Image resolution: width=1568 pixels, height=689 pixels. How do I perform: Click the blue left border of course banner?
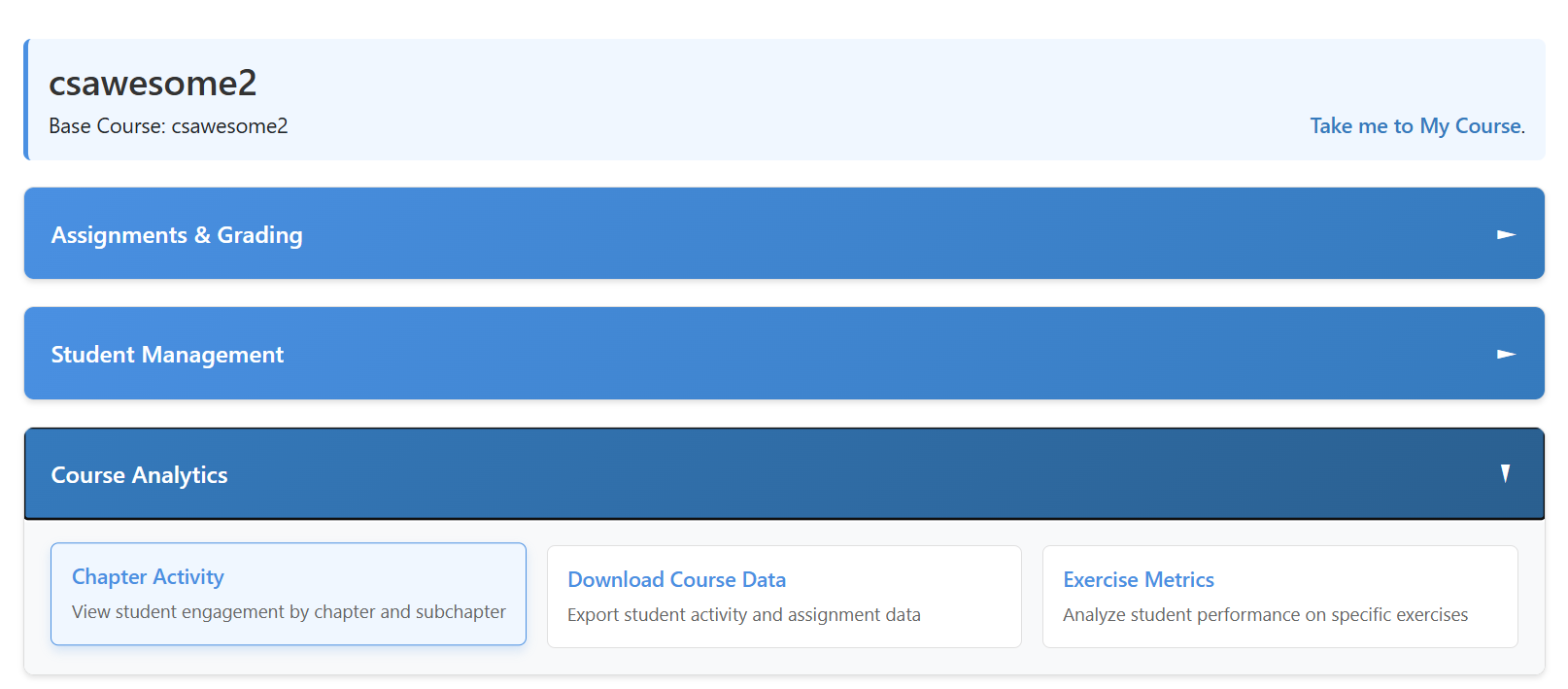pyautogui.click(x=26, y=99)
